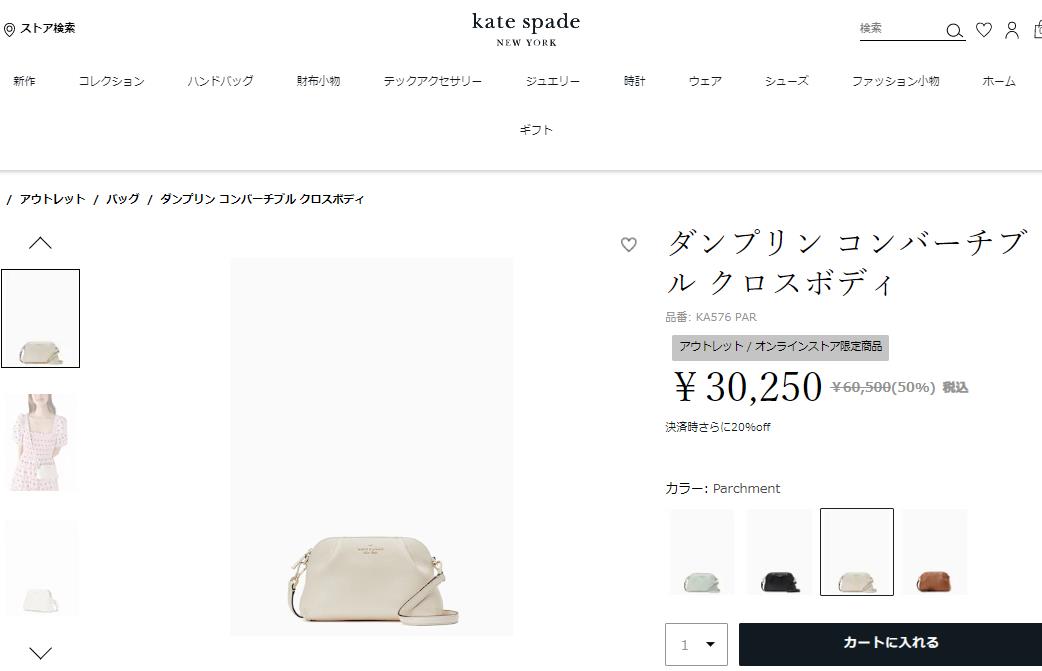
Task: Open the ギフト menu item
Action: pyautogui.click(x=536, y=129)
